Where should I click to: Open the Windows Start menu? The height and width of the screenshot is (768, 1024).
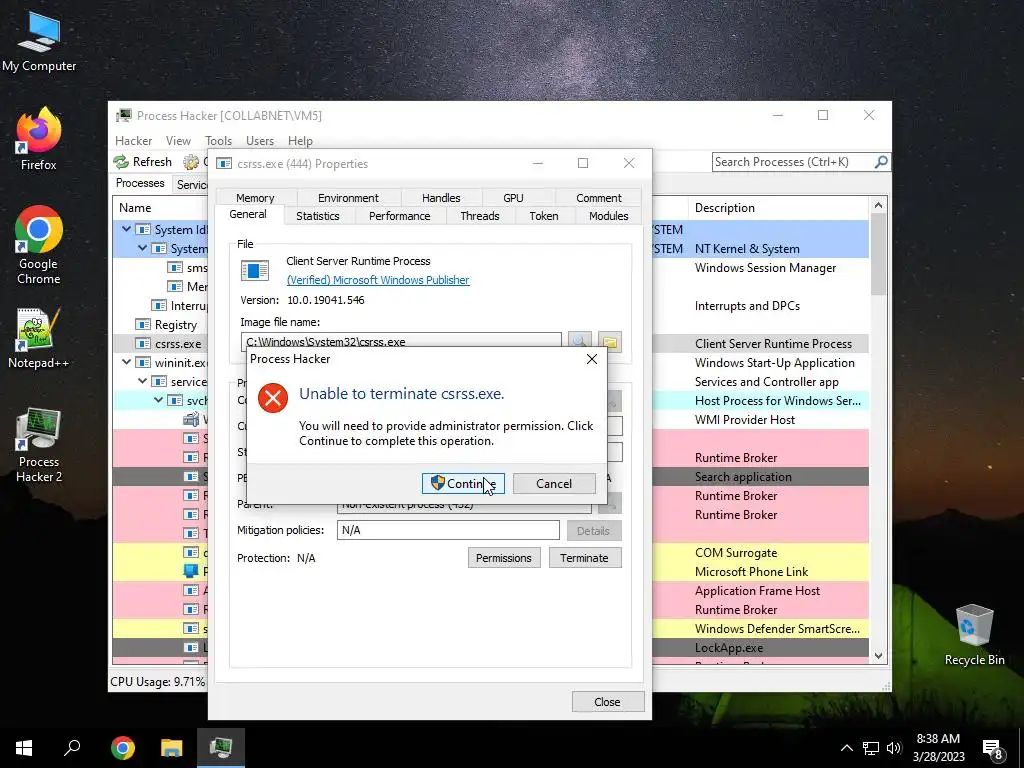pos(24,748)
